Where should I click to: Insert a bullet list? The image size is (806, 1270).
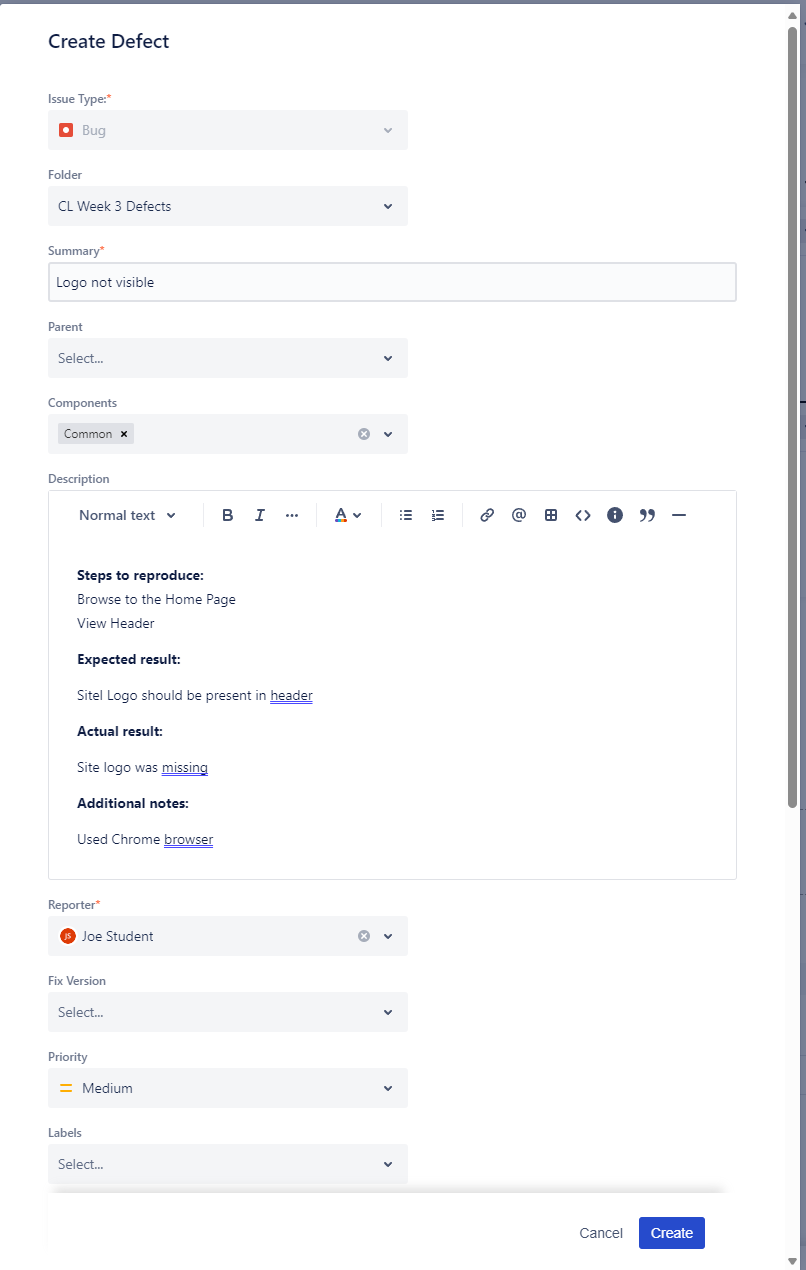coord(406,515)
